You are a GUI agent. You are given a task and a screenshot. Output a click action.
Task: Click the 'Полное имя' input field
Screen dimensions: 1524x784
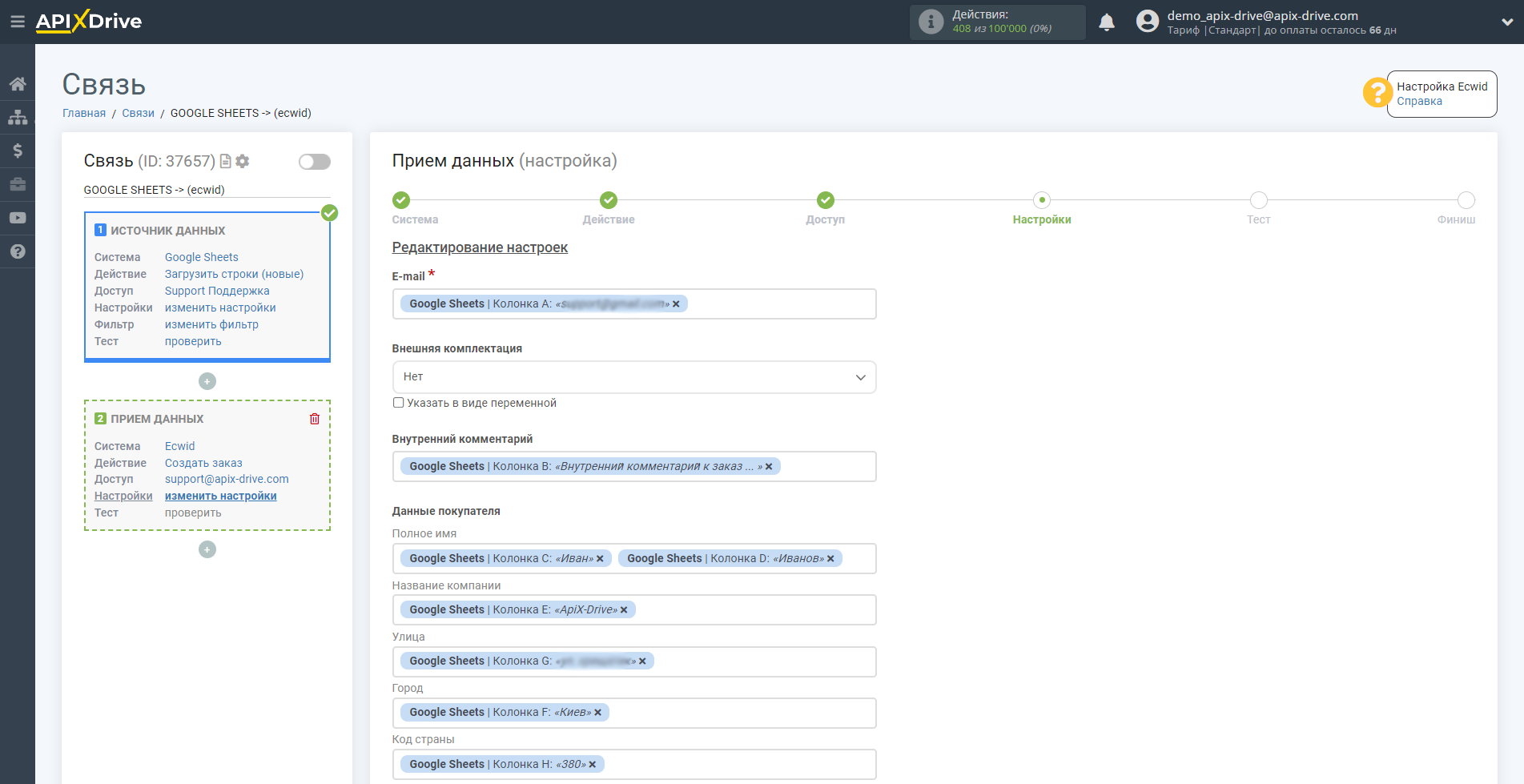click(x=634, y=559)
